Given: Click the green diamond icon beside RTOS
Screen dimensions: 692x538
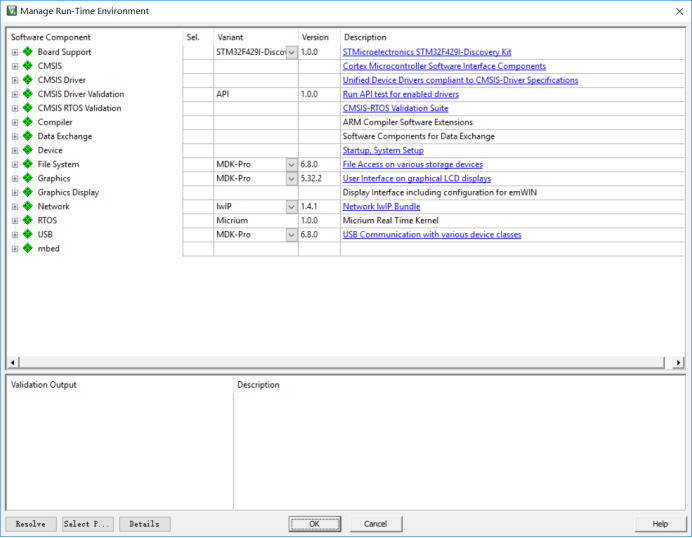Looking at the screenshot, I should pyautogui.click(x=28, y=220).
